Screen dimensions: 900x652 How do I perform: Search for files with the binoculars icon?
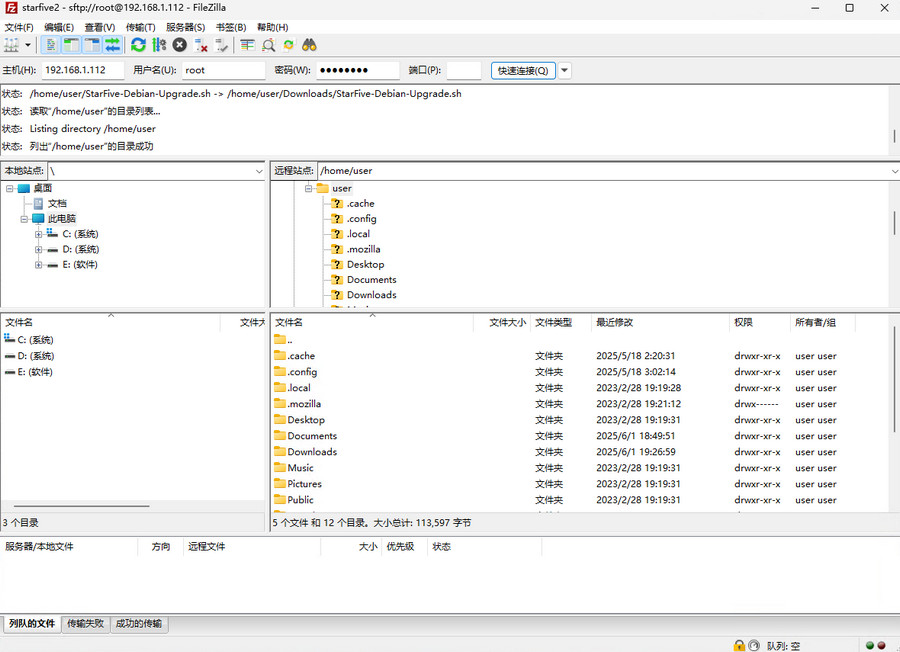coord(309,45)
